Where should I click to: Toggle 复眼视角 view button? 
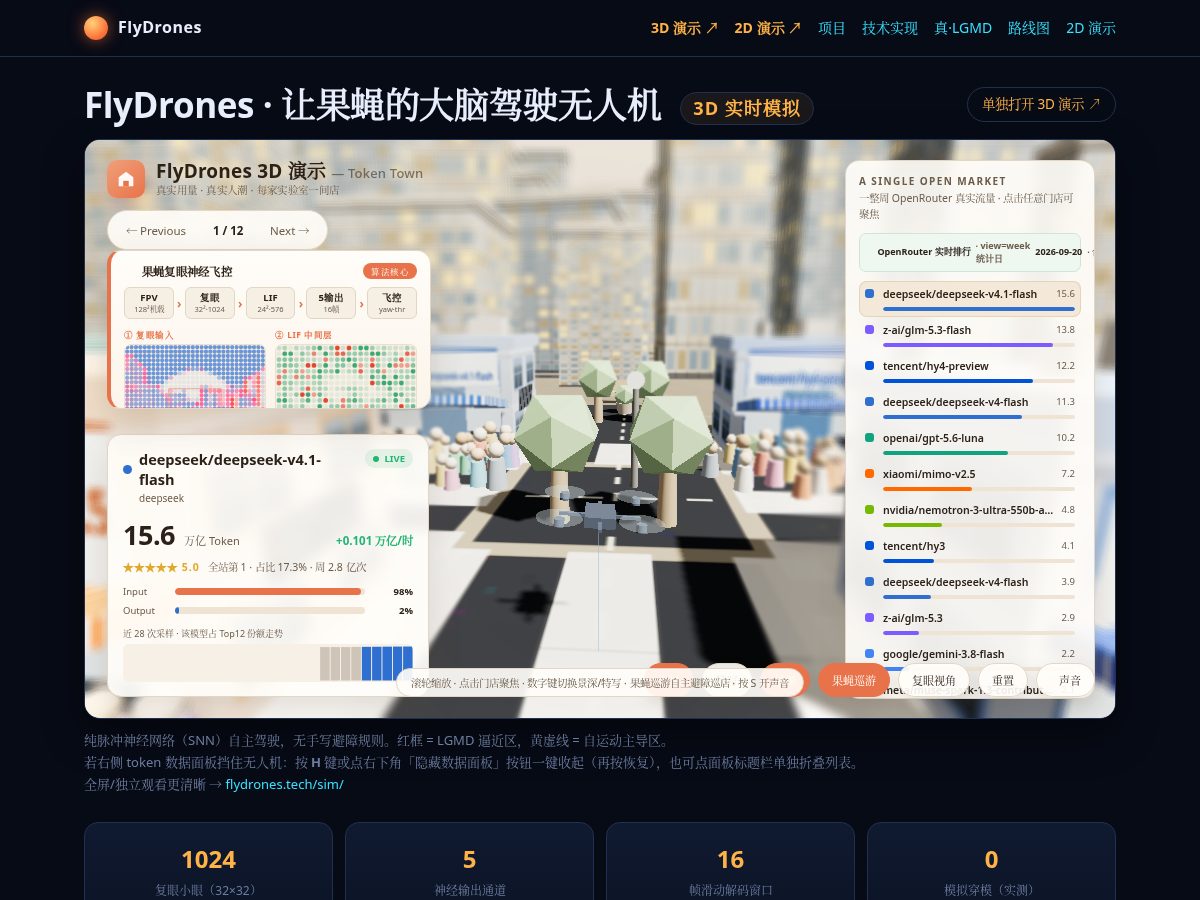click(x=934, y=680)
